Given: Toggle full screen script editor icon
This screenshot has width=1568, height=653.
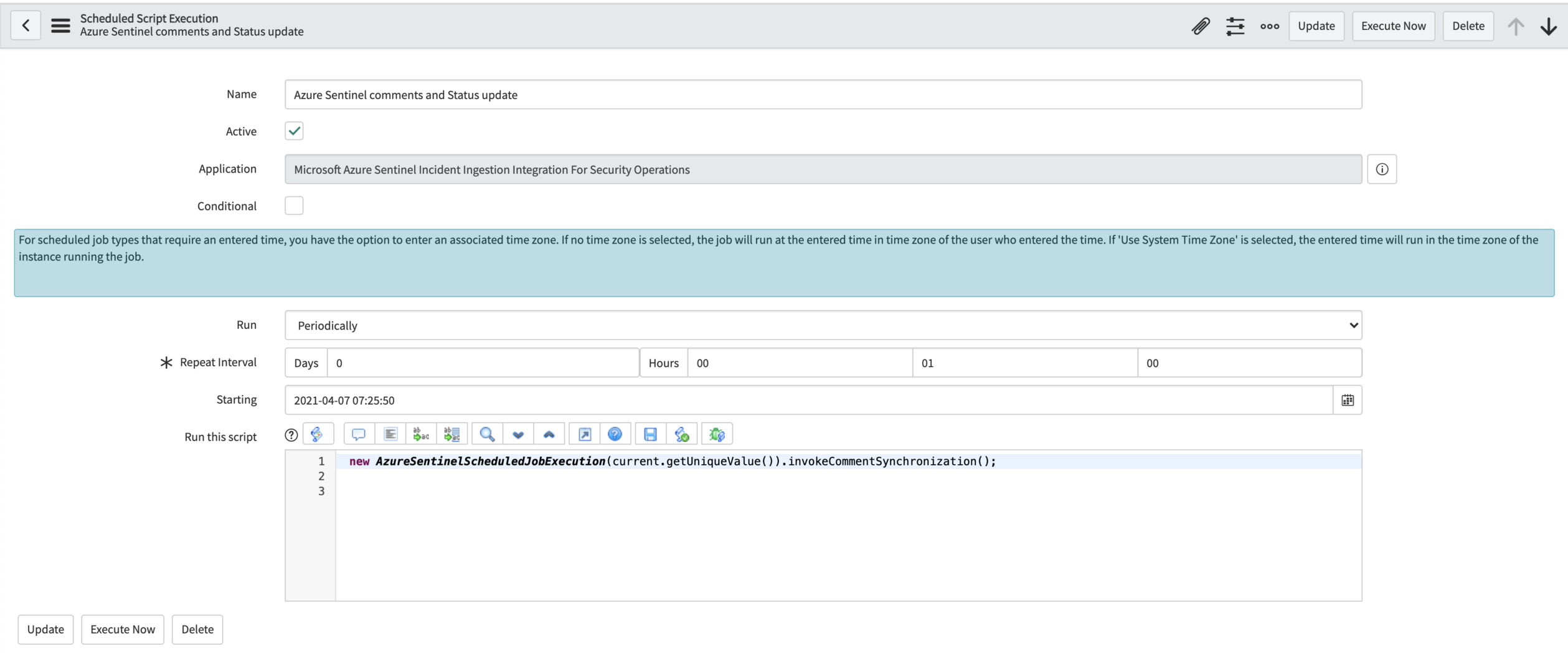Looking at the screenshot, I should pyautogui.click(x=585, y=434).
